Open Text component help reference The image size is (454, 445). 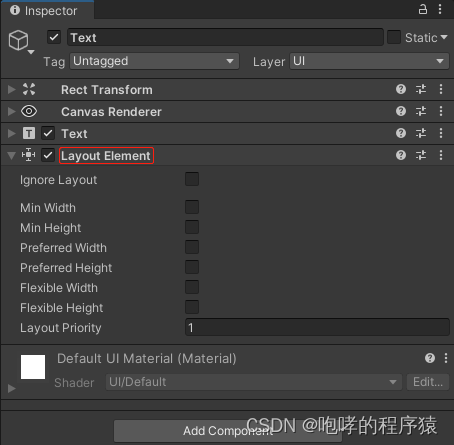tap(401, 133)
